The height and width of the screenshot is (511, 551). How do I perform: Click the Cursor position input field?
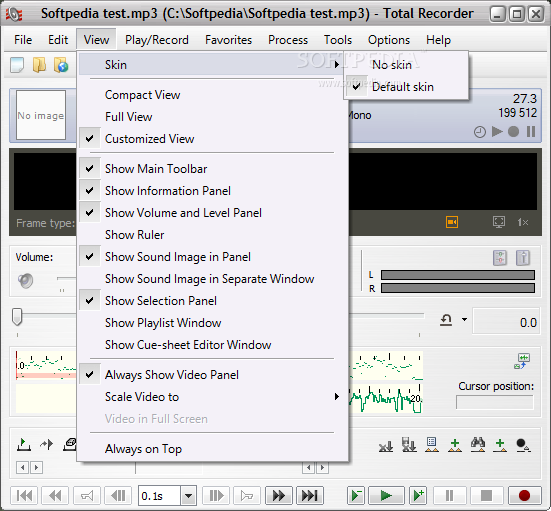click(495, 402)
